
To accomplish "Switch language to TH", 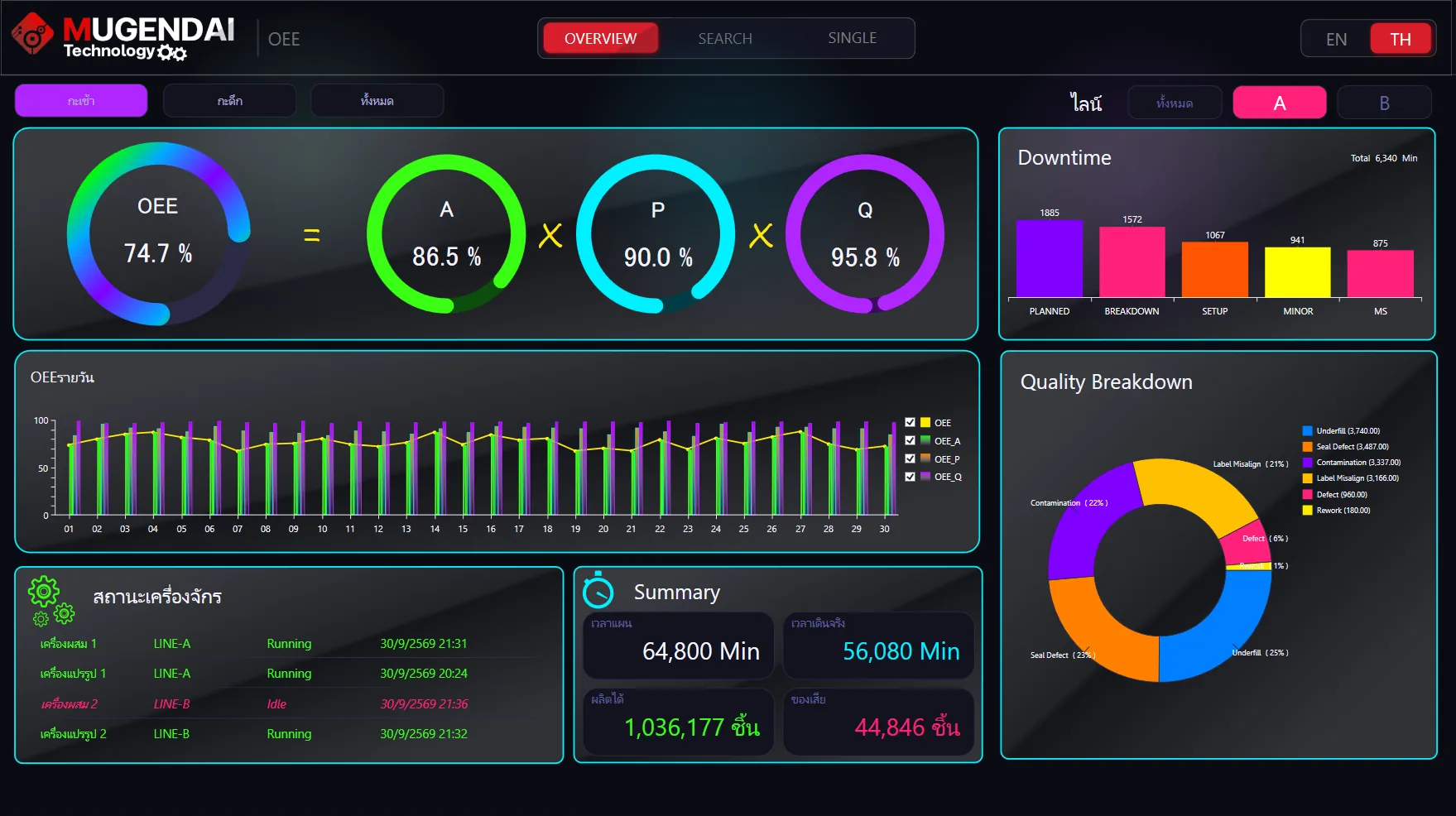I will pyautogui.click(x=1400, y=39).
